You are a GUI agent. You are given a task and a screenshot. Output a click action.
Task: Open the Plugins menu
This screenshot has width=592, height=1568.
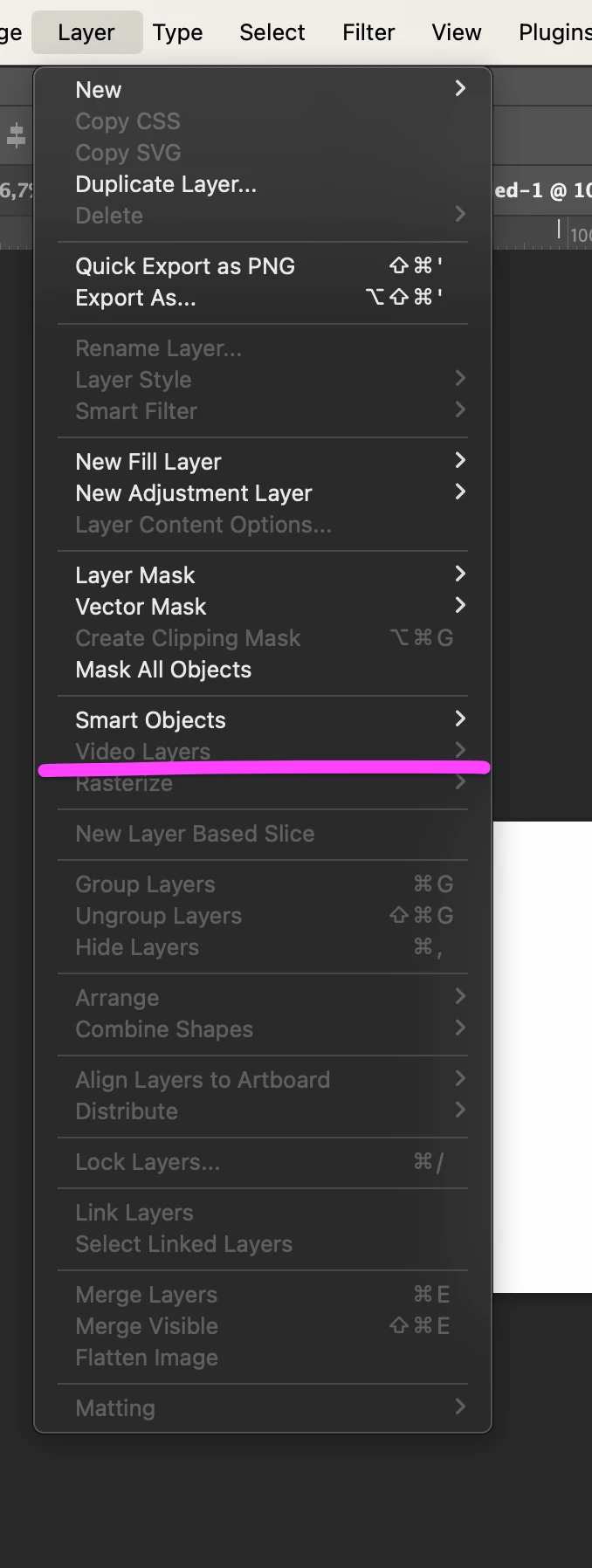(554, 32)
